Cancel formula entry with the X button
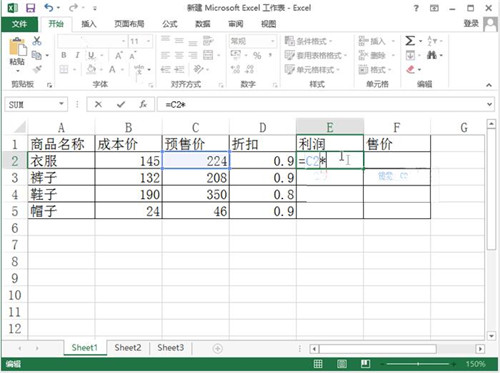The image size is (500, 373). (x=98, y=105)
